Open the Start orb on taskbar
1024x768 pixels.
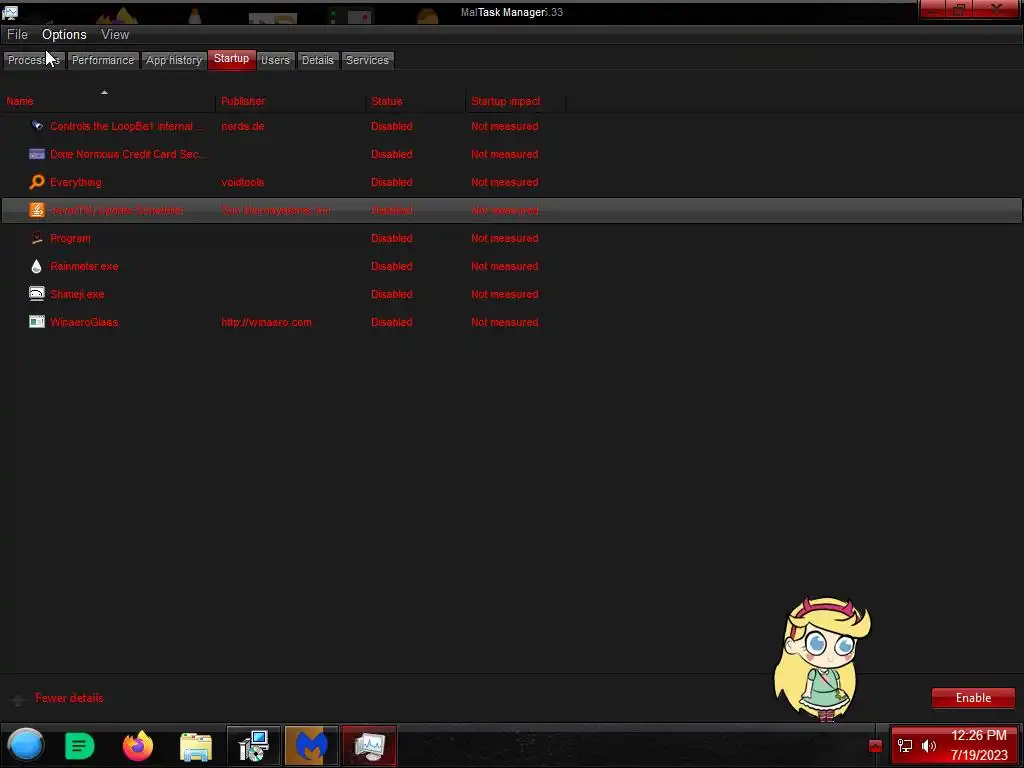(25, 745)
